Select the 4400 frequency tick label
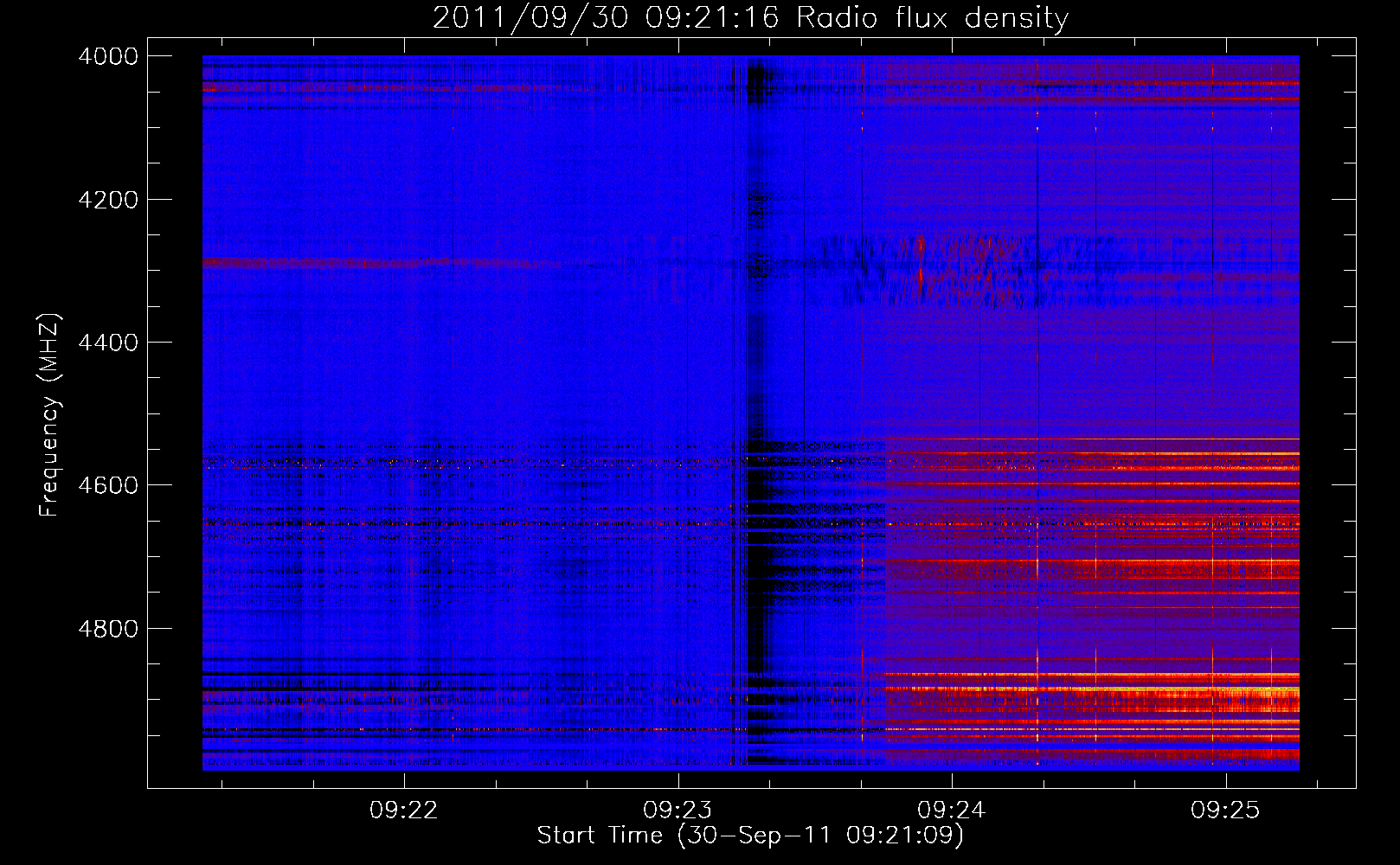This screenshot has width=1400, height=865. click(x=108, y=343)
